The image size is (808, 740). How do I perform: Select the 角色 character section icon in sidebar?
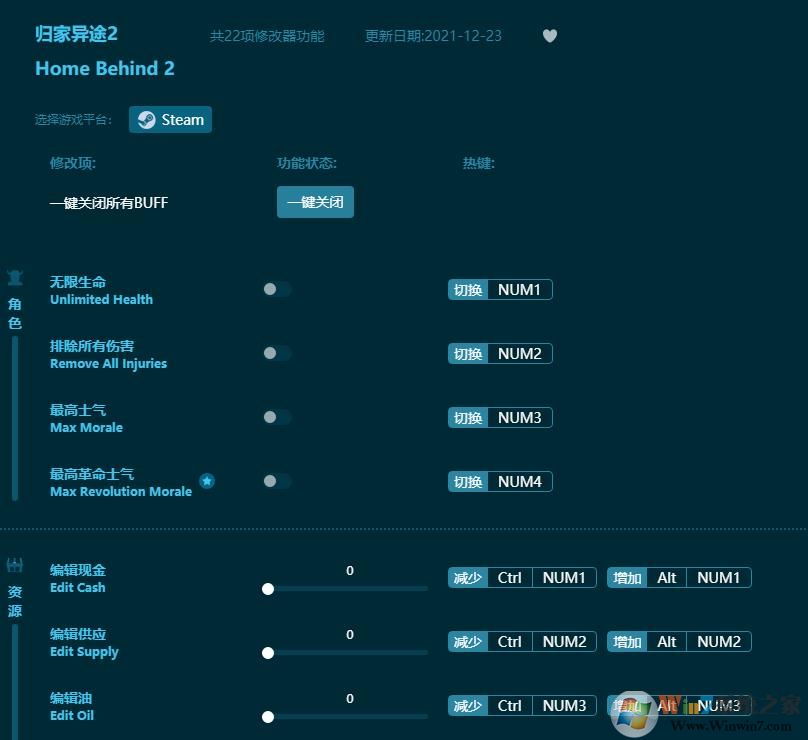click(x=14, y=277)
